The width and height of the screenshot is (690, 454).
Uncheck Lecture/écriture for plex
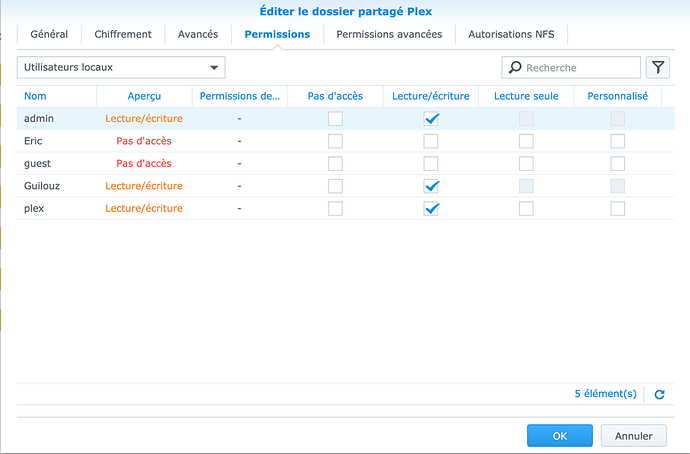coord(431,209)
